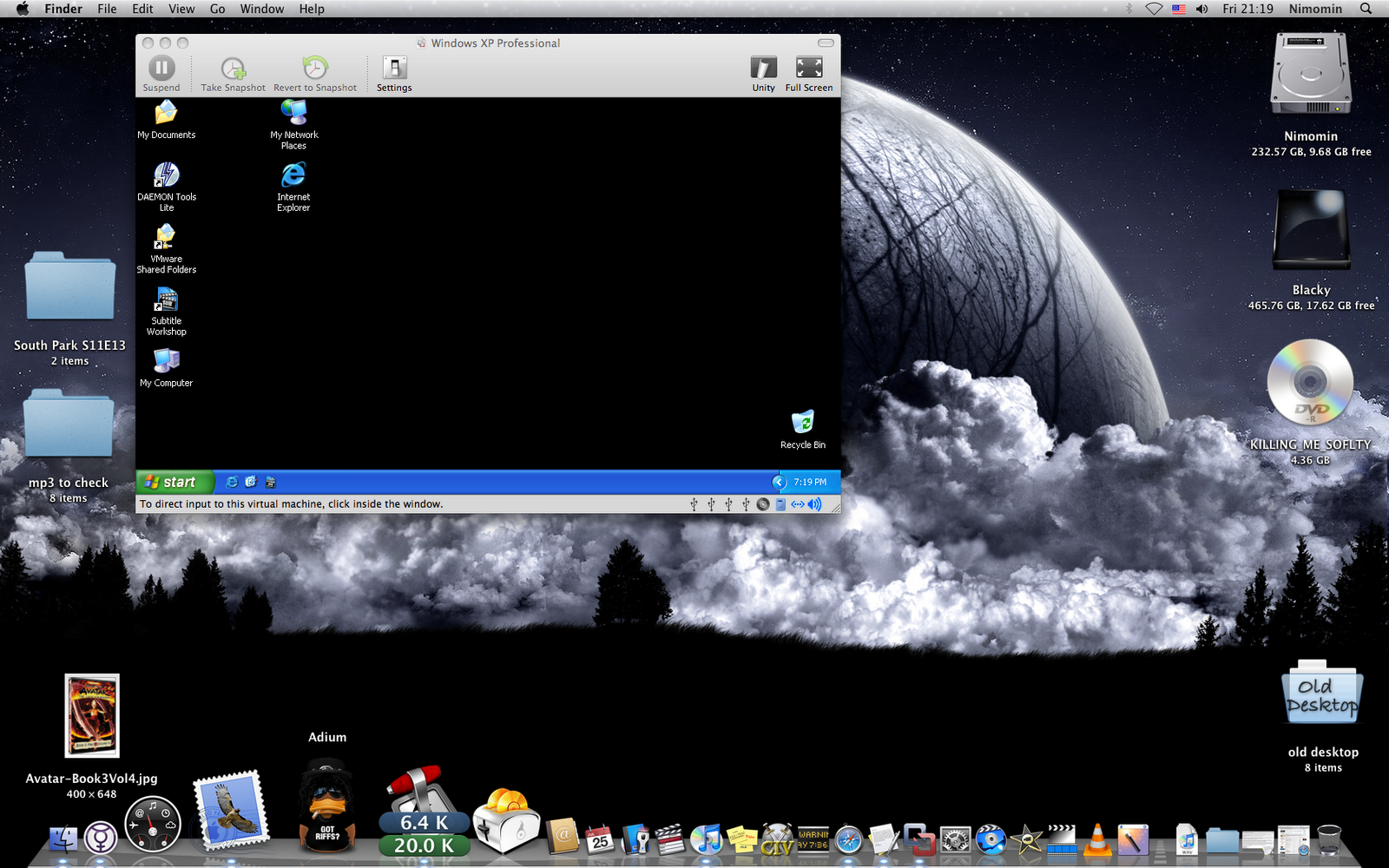Open VLC traffic cone in Dock
The width and height of the screenshot is (1389, 868).
click(1097, 838)
